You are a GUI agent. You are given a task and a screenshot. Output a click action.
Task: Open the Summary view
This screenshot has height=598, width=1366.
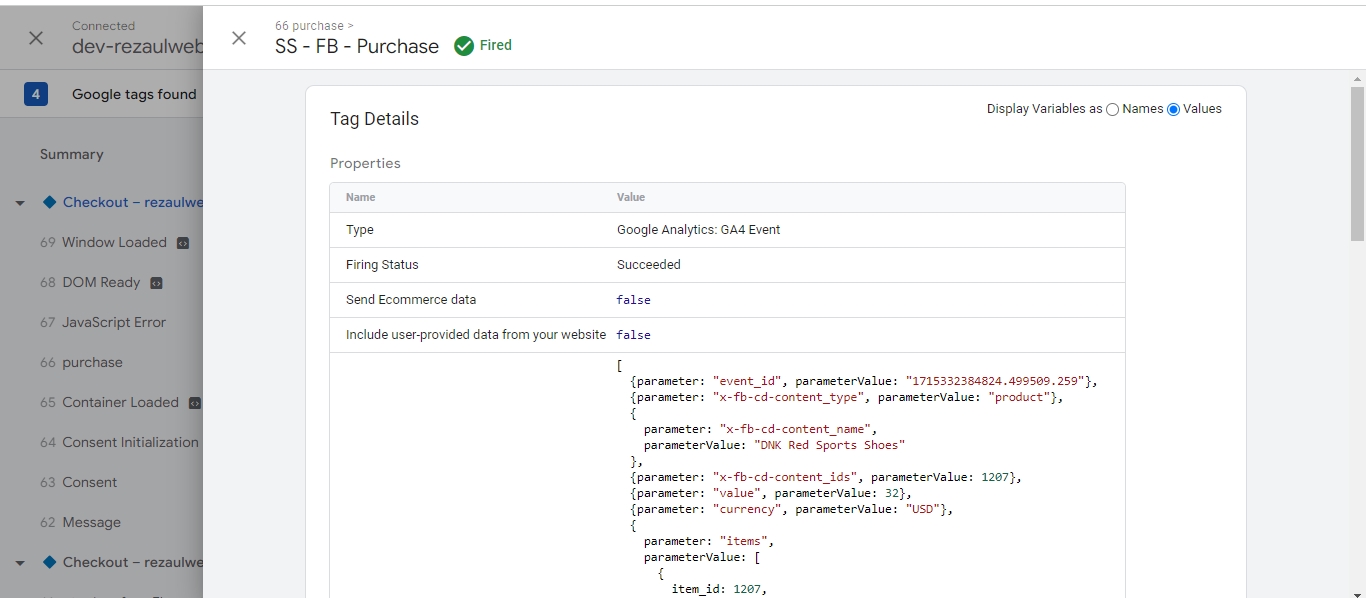(x=72, y=154)
